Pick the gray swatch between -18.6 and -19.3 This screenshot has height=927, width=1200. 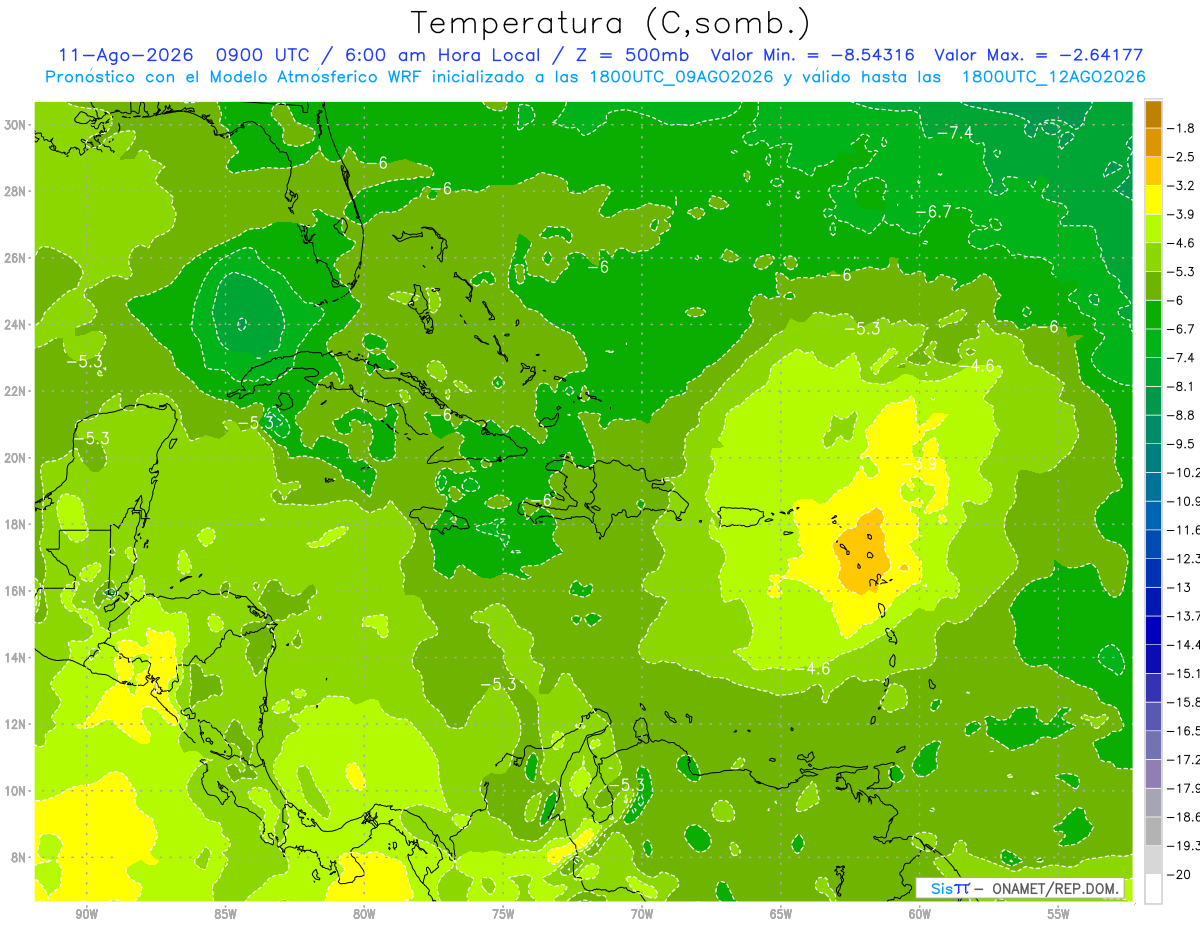tap(1153, 831)
